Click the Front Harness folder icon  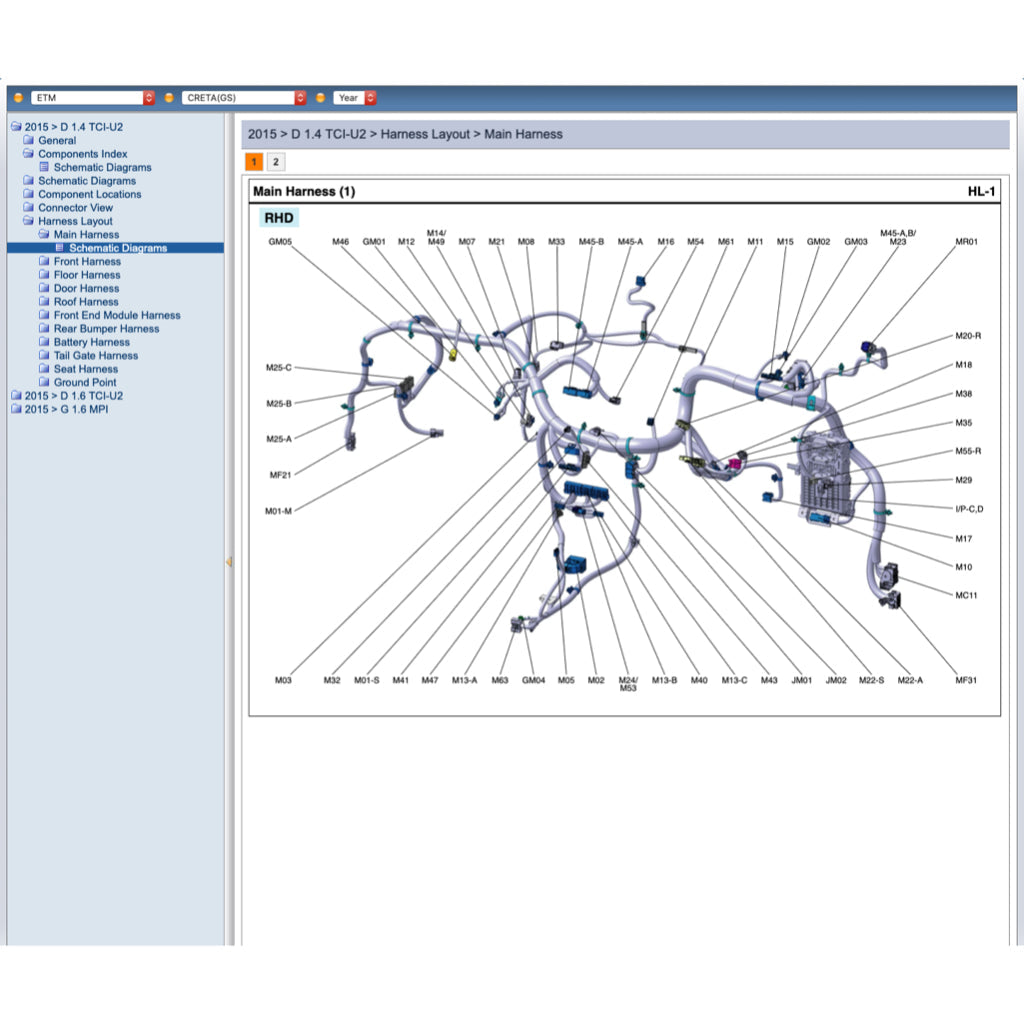coord(44,262)
